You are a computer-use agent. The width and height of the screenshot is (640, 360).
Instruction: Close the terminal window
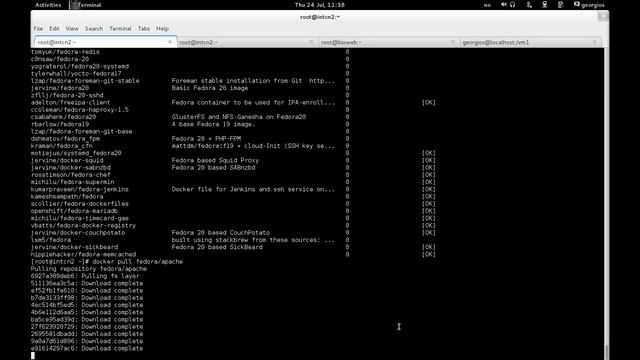click(603, 16)
